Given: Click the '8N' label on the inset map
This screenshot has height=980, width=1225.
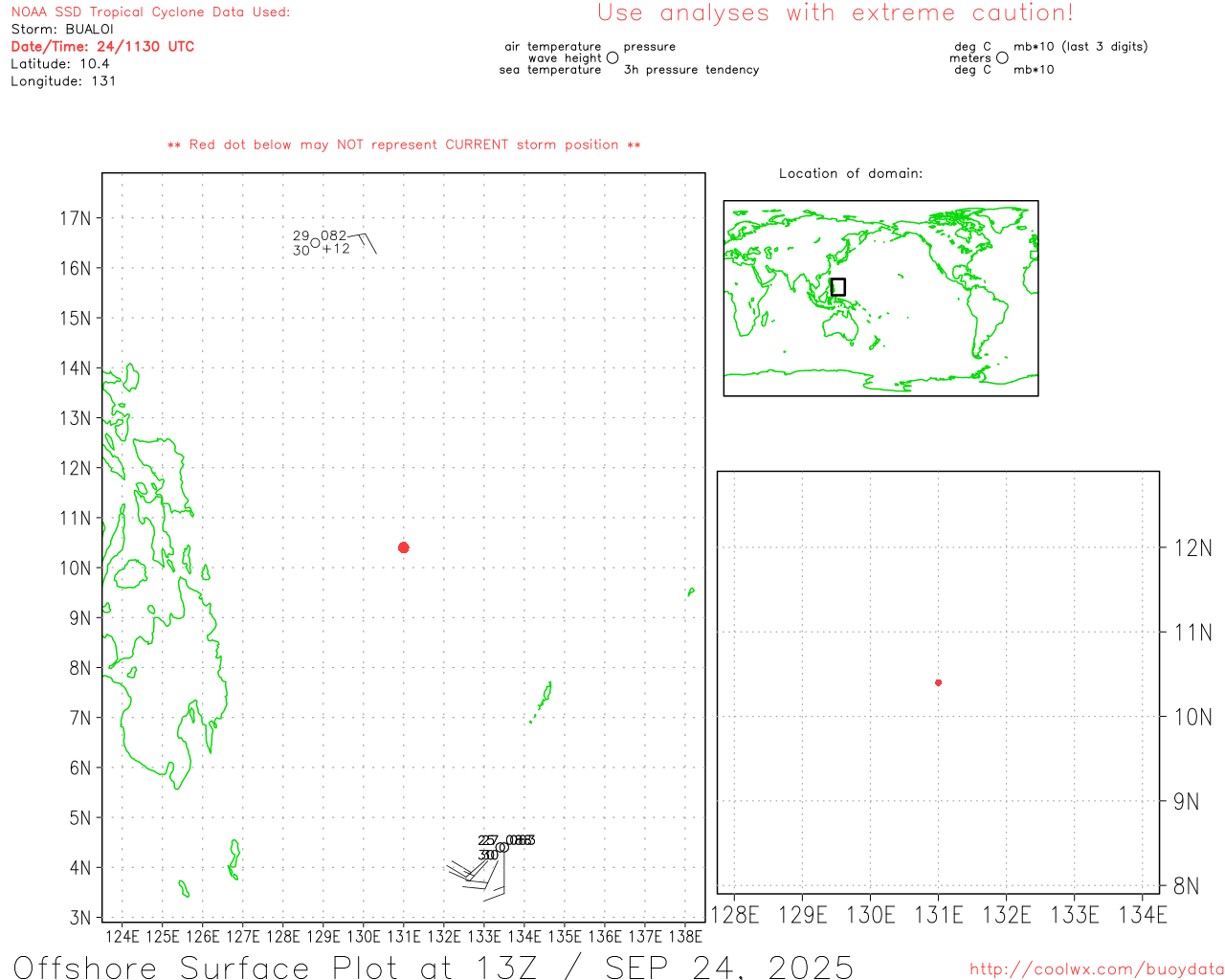Looking at the screenshot, I should coord(1187,886).
